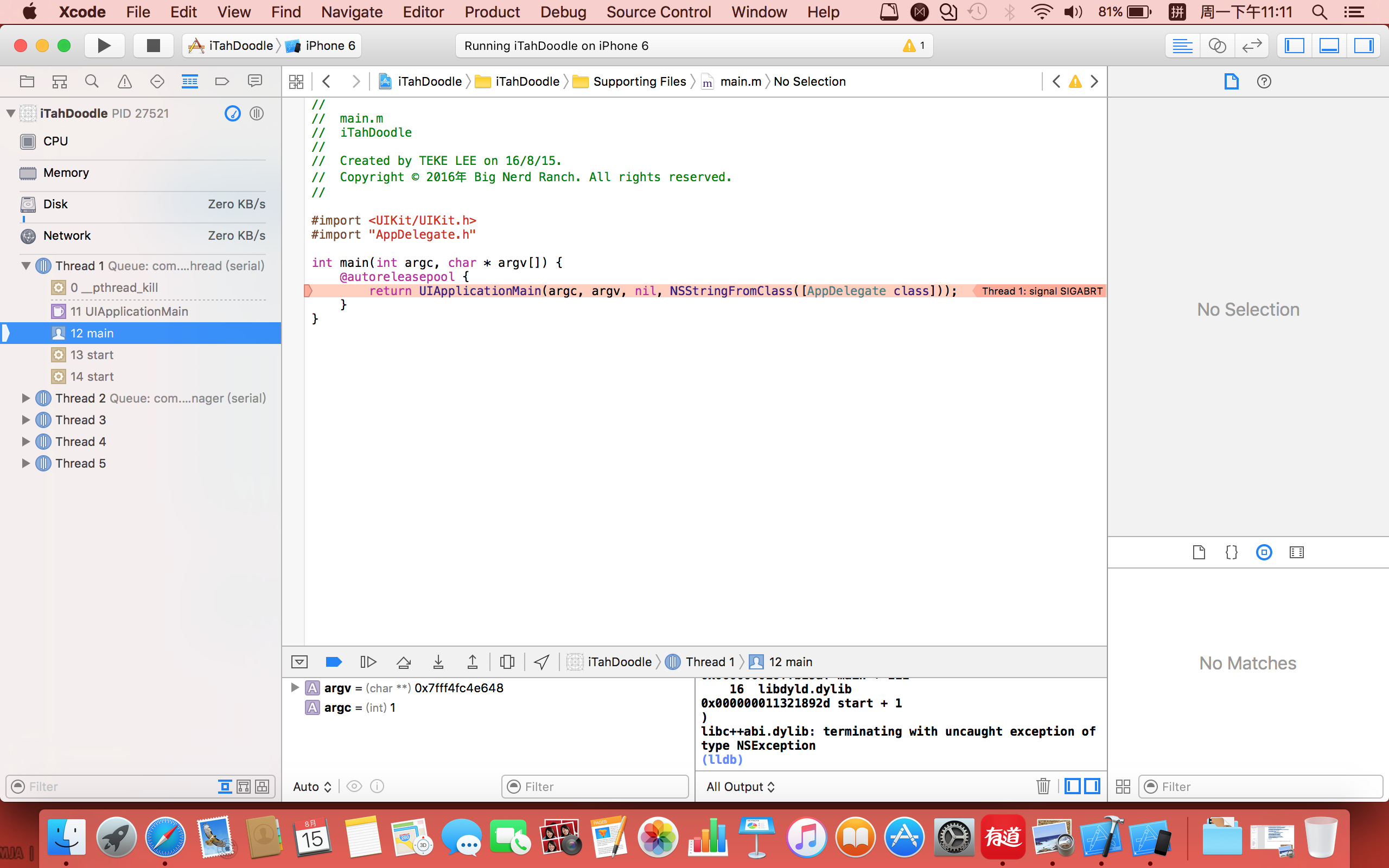The image size is (1389, 868).
Task: Collapse Thread 1 disclosure triangle
Action: pyautogui.click(x=26, y=266)
